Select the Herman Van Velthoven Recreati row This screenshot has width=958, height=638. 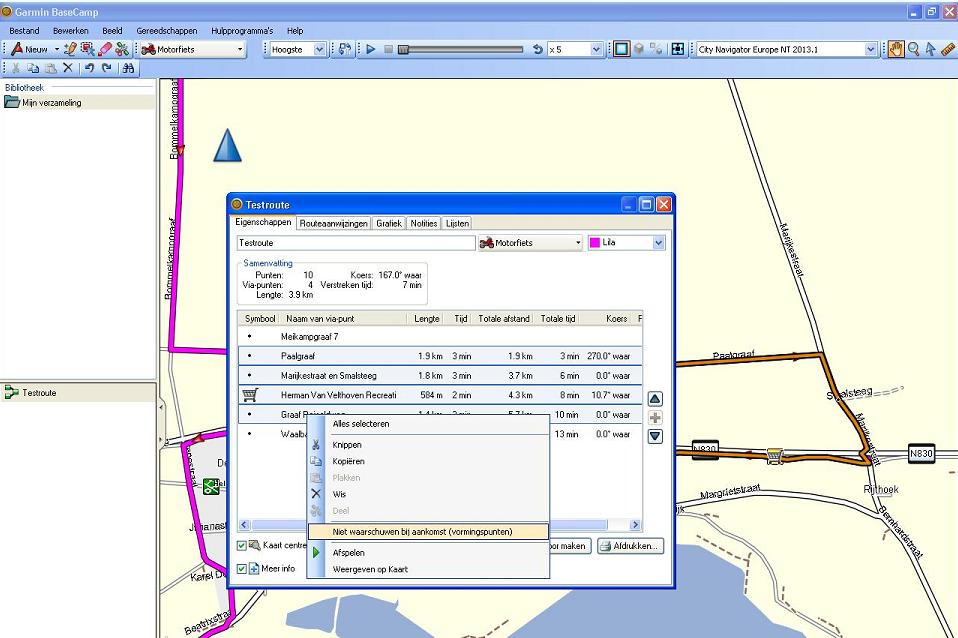click(x=440, y=395)
